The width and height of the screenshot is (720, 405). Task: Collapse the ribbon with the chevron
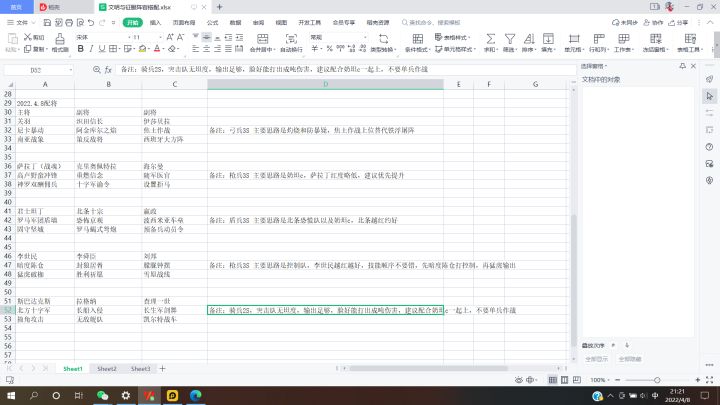tap(710, 22)
